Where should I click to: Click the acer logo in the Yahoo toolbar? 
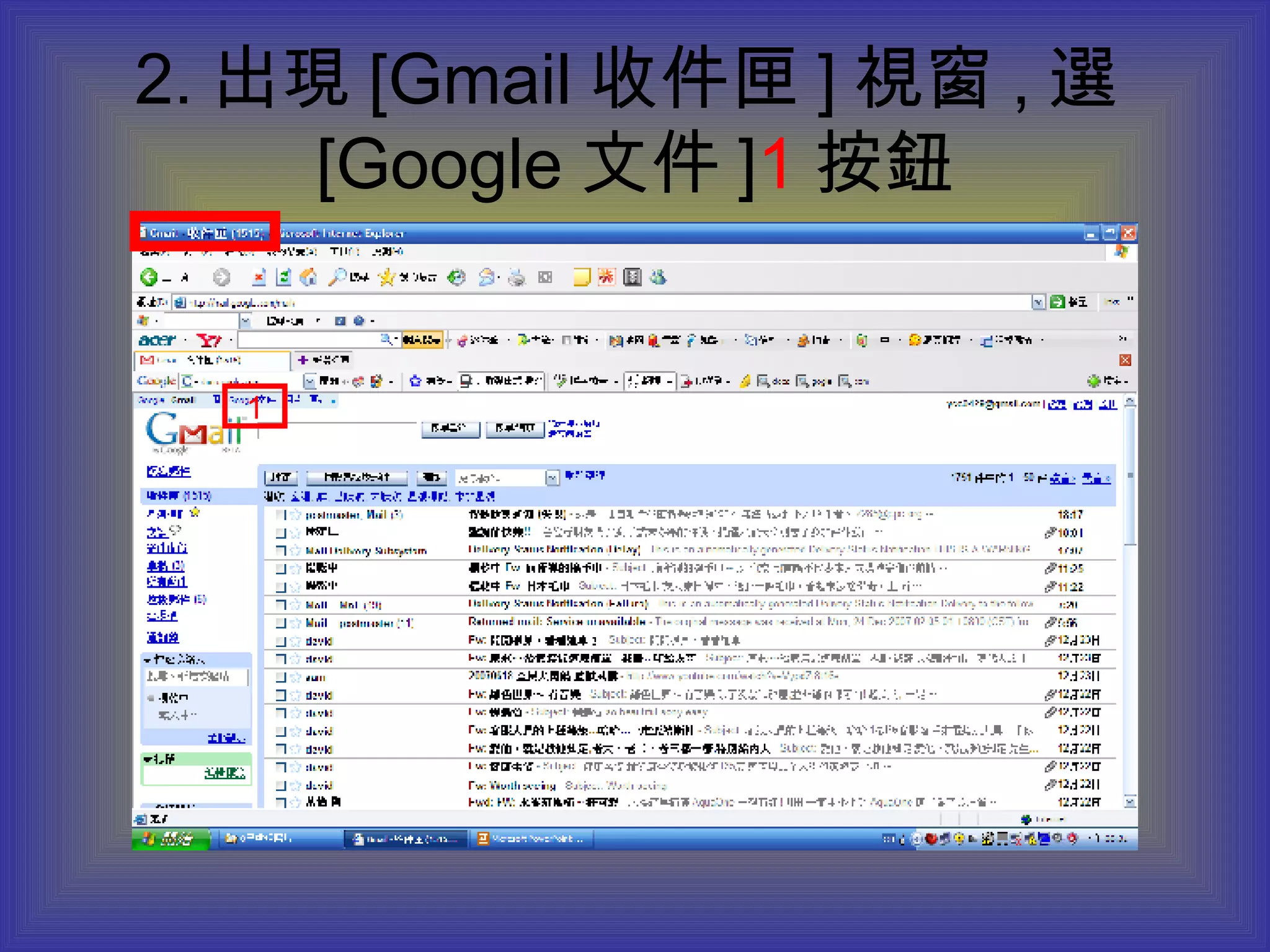coord(157,340)
